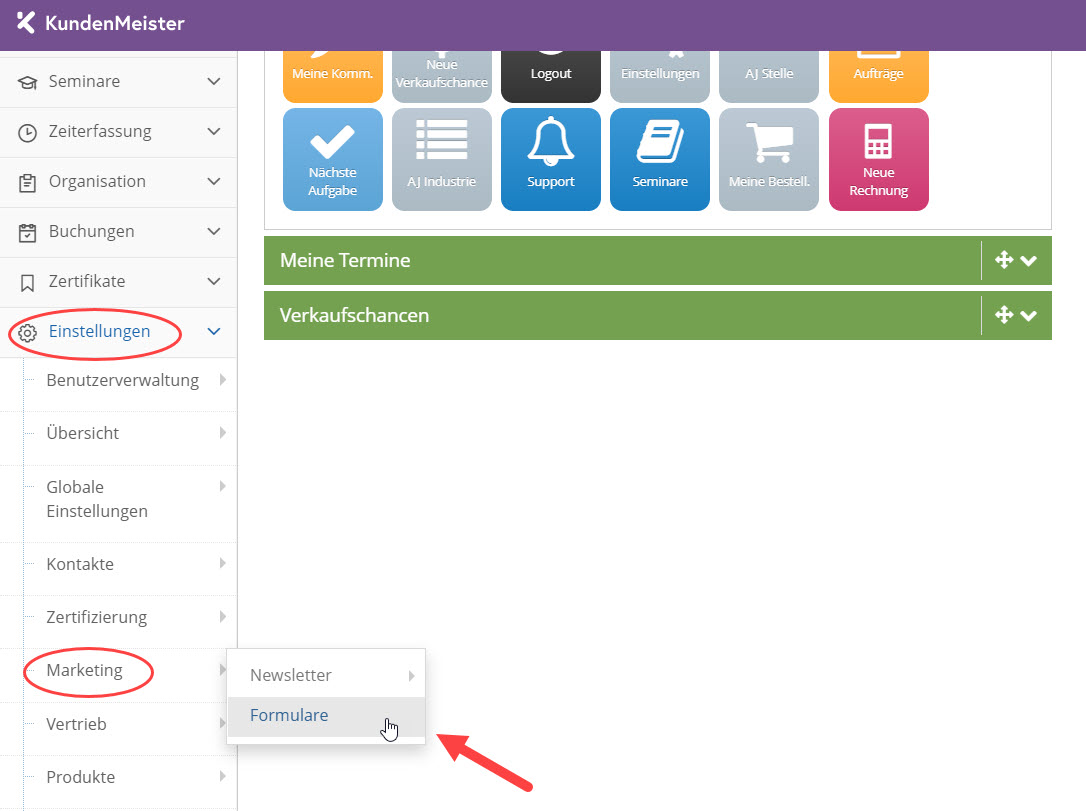Click the KundenMeister brand name

click(x=115, y=23)
